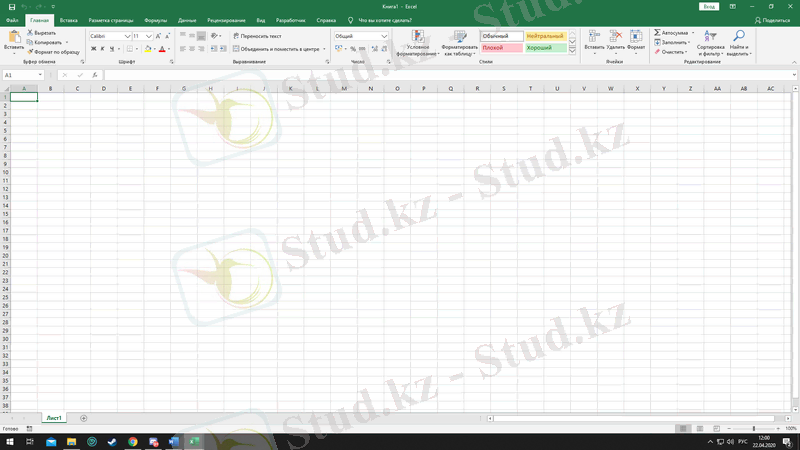This screenshot has width=800, height=450.
Task: Click the Вставить paste icon in the clipboard group
Action: [14, 37]
